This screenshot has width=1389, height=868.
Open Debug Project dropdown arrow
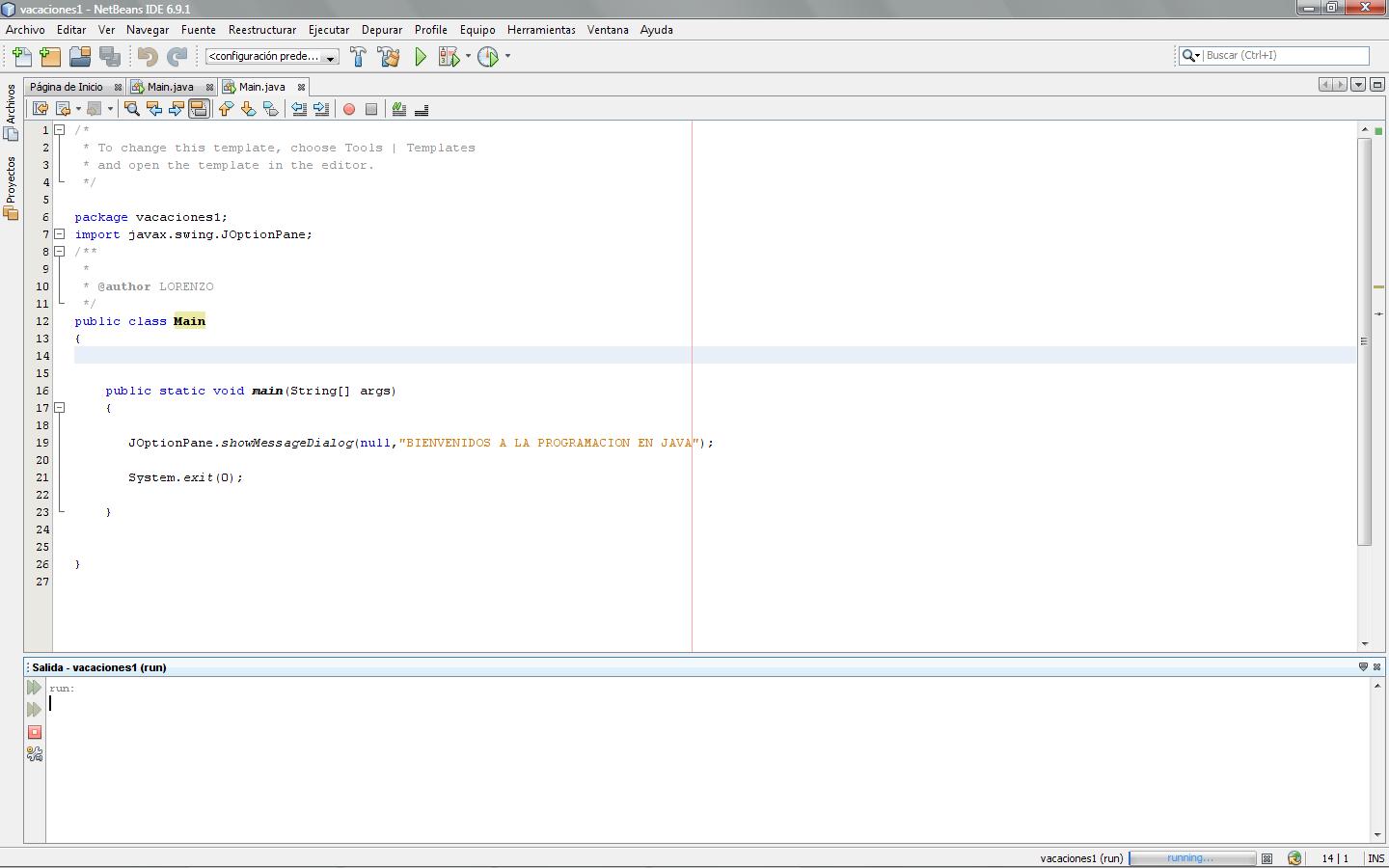click(x=468, y=56)
